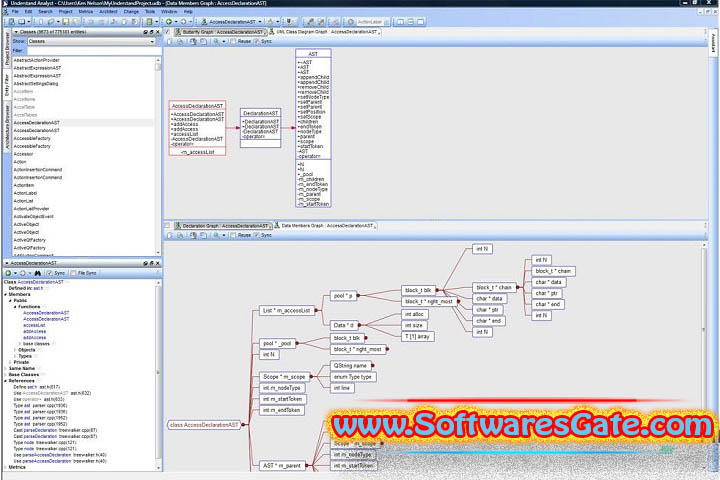Collapse the References tree node
Image resolution: width=720 pixels, height=480 pixels.
[x=6, y=381]
